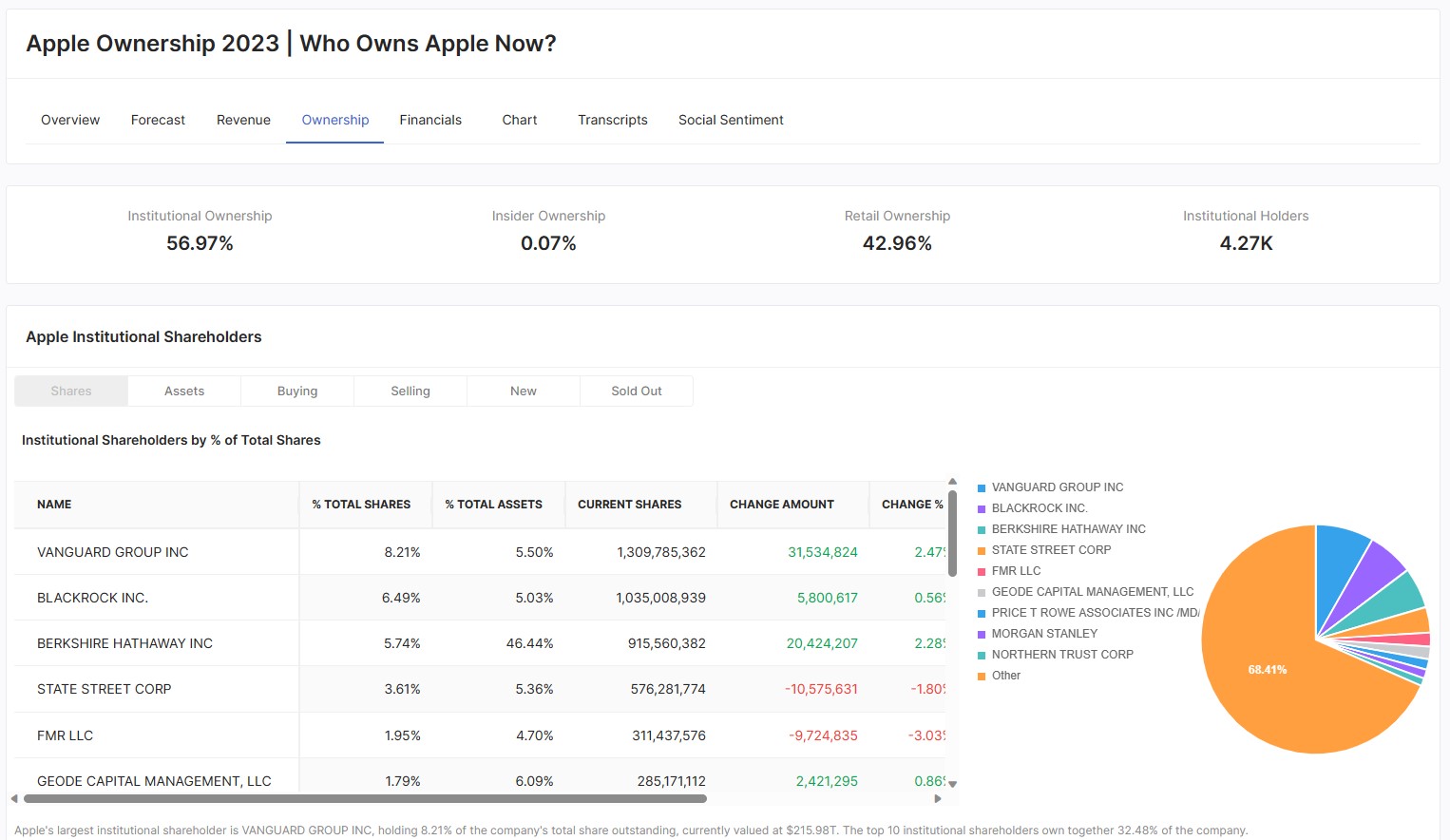
Task: Click the 68.41% orange pie slice
Action: [x=1268, y=670]
